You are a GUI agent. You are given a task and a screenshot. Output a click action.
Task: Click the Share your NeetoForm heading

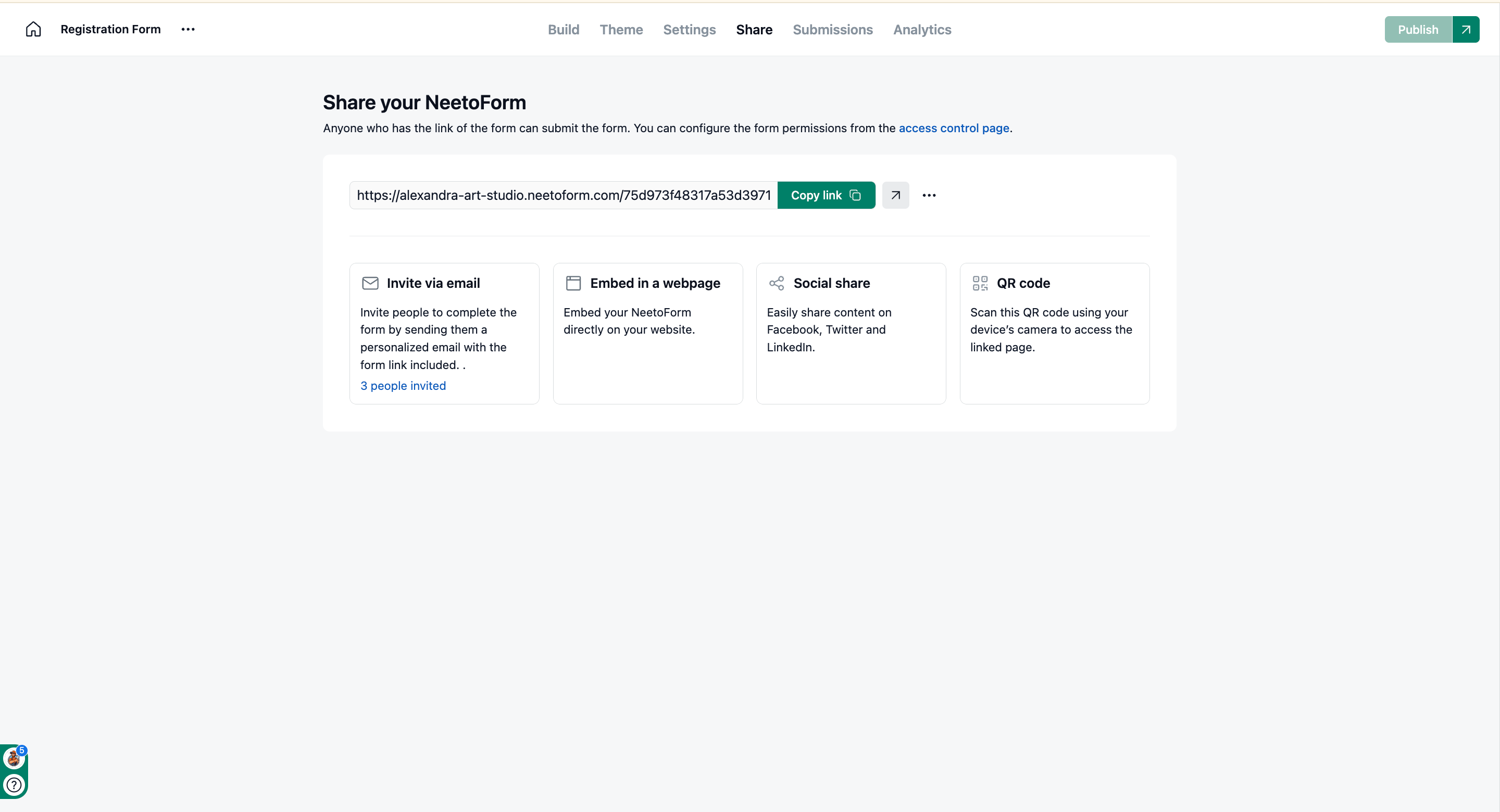(x=424, y=103)
